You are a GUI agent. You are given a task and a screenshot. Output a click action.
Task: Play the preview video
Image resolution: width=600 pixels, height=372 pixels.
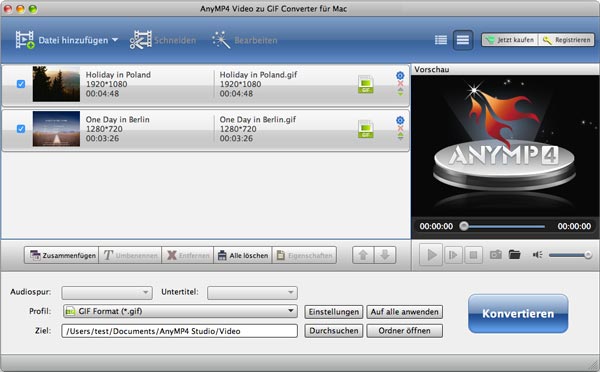(431, 255)
